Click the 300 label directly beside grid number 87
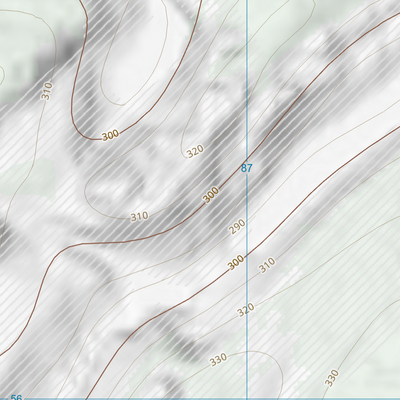 coord(211,195)
